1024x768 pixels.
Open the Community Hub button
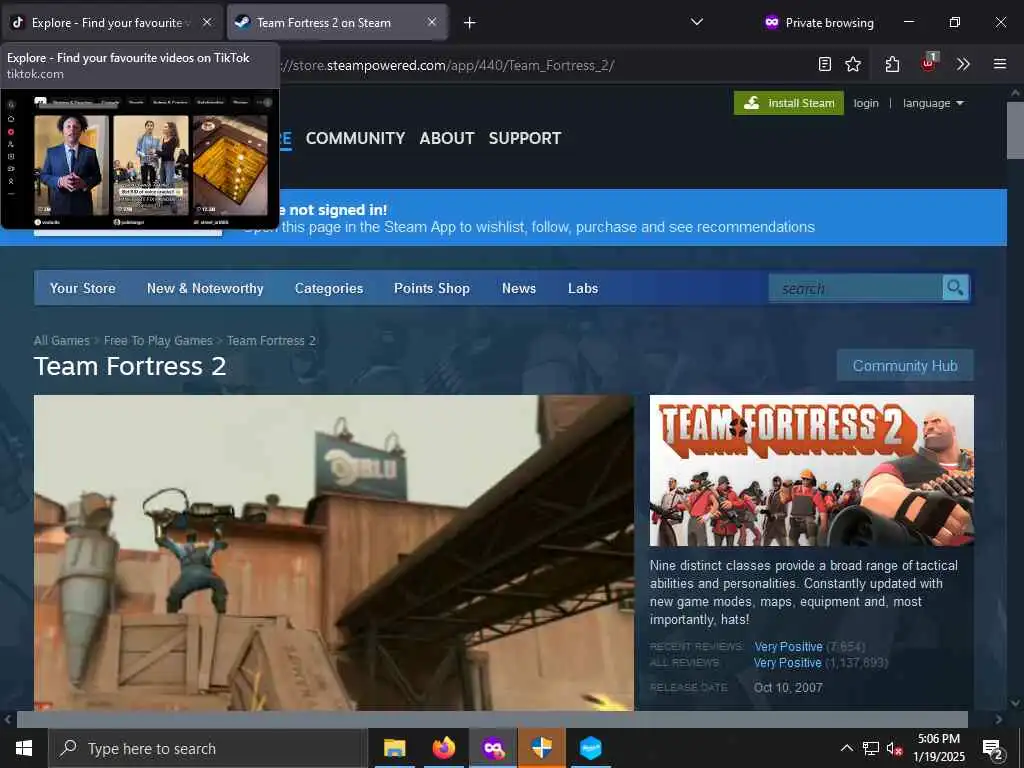[905, 366]
